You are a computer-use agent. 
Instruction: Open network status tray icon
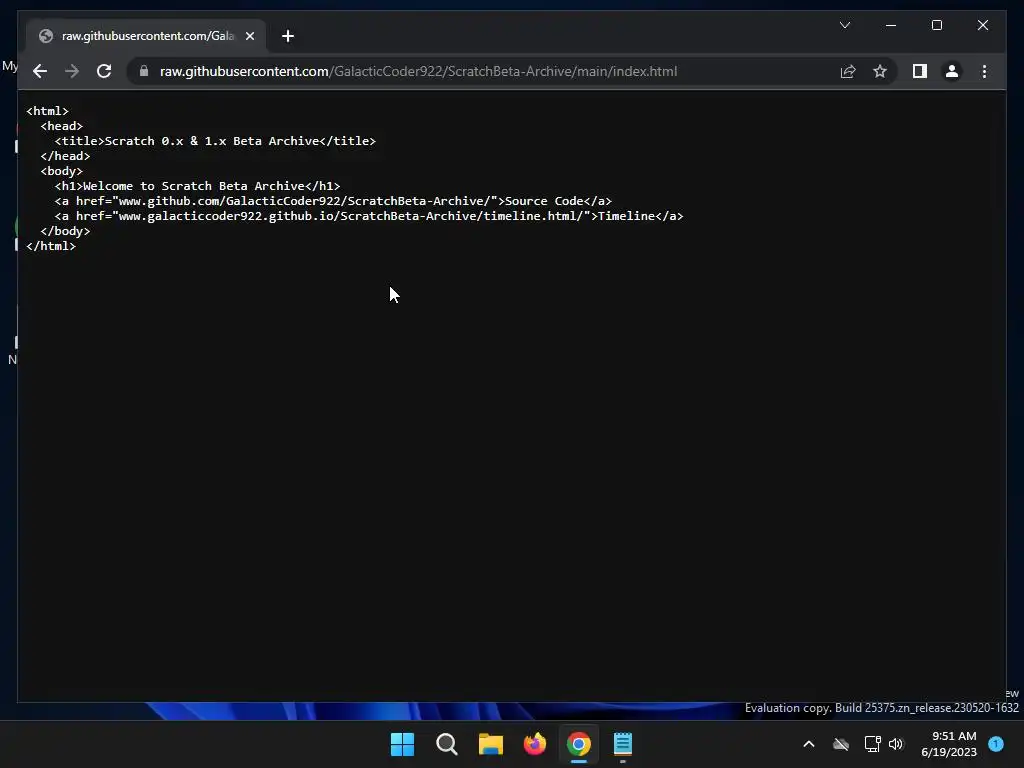coord(872,744)
